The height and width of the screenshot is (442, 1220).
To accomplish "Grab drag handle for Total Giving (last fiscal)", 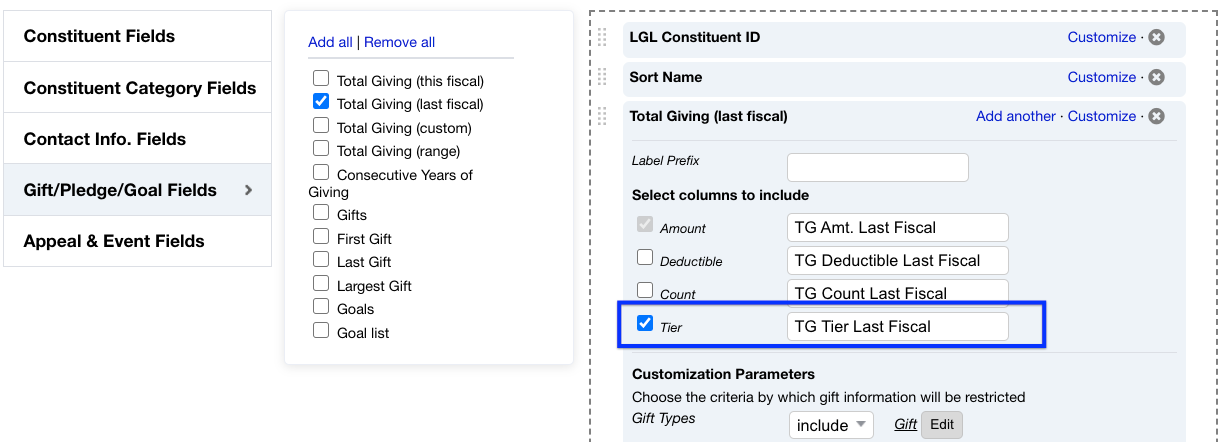I will pos(602,116).
